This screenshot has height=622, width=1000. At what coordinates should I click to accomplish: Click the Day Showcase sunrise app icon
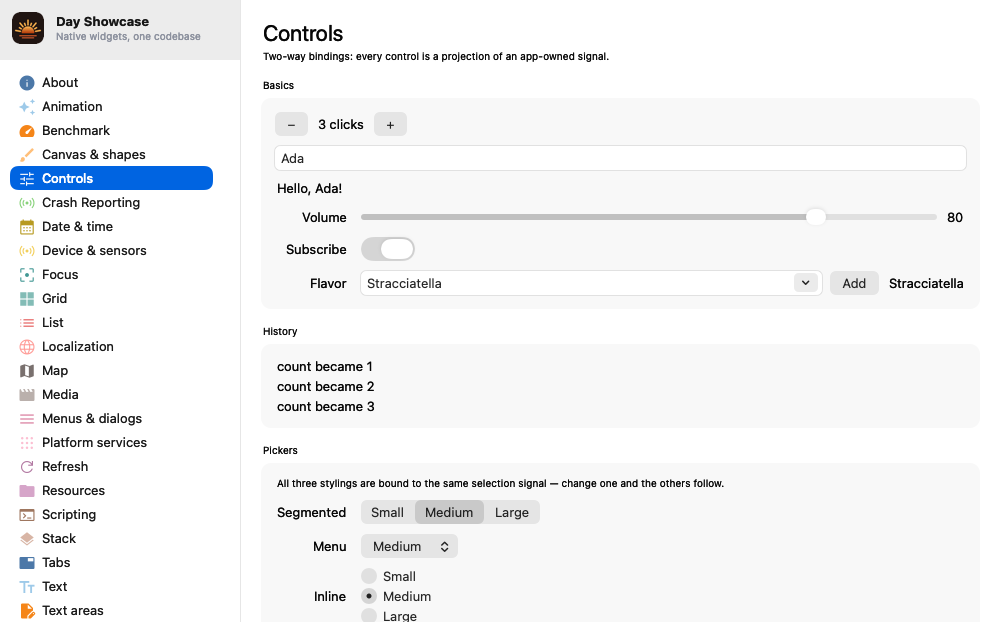pyautogui.click(x=28, y=28)
